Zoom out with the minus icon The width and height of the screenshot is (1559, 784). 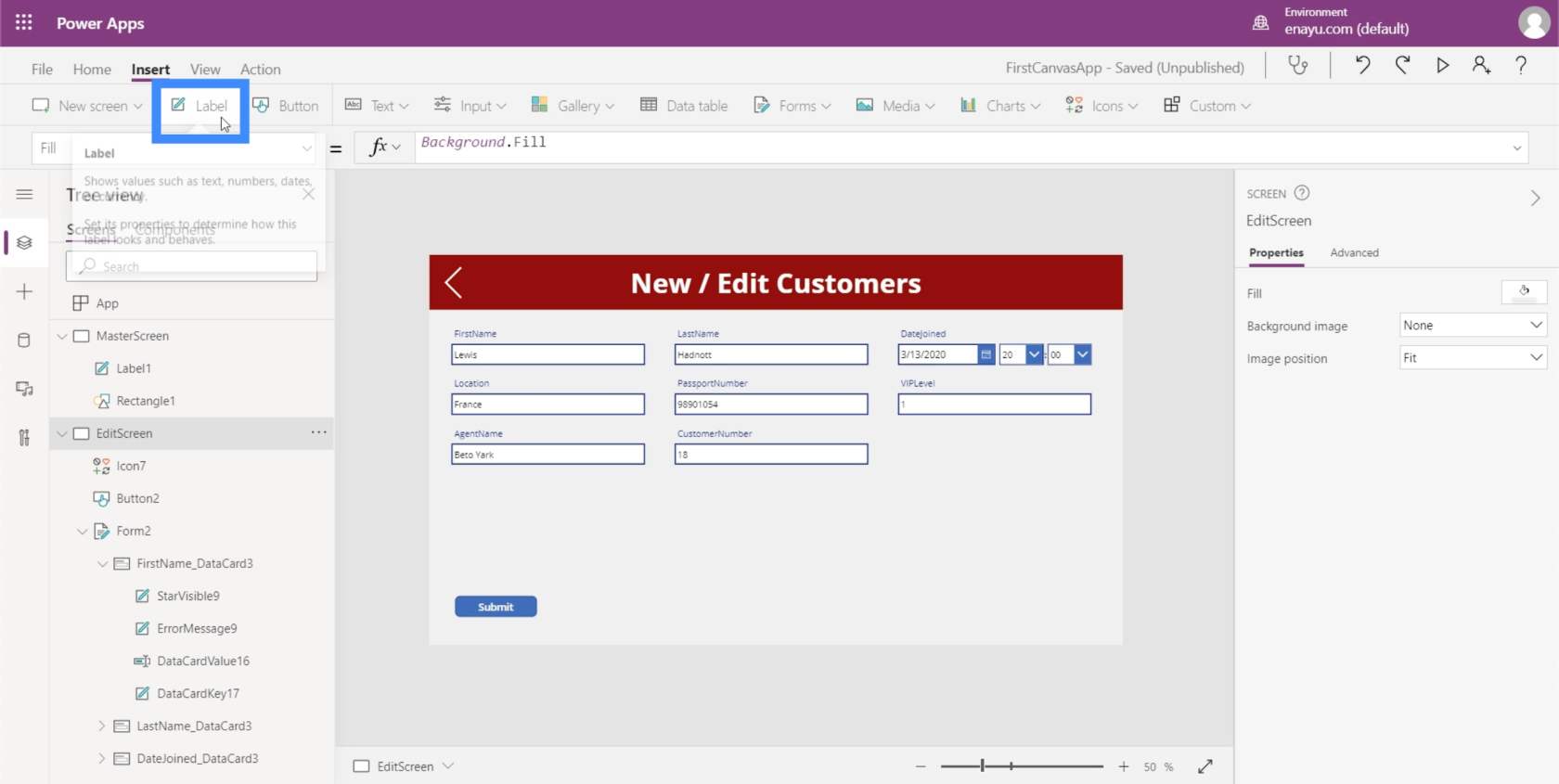921,766
